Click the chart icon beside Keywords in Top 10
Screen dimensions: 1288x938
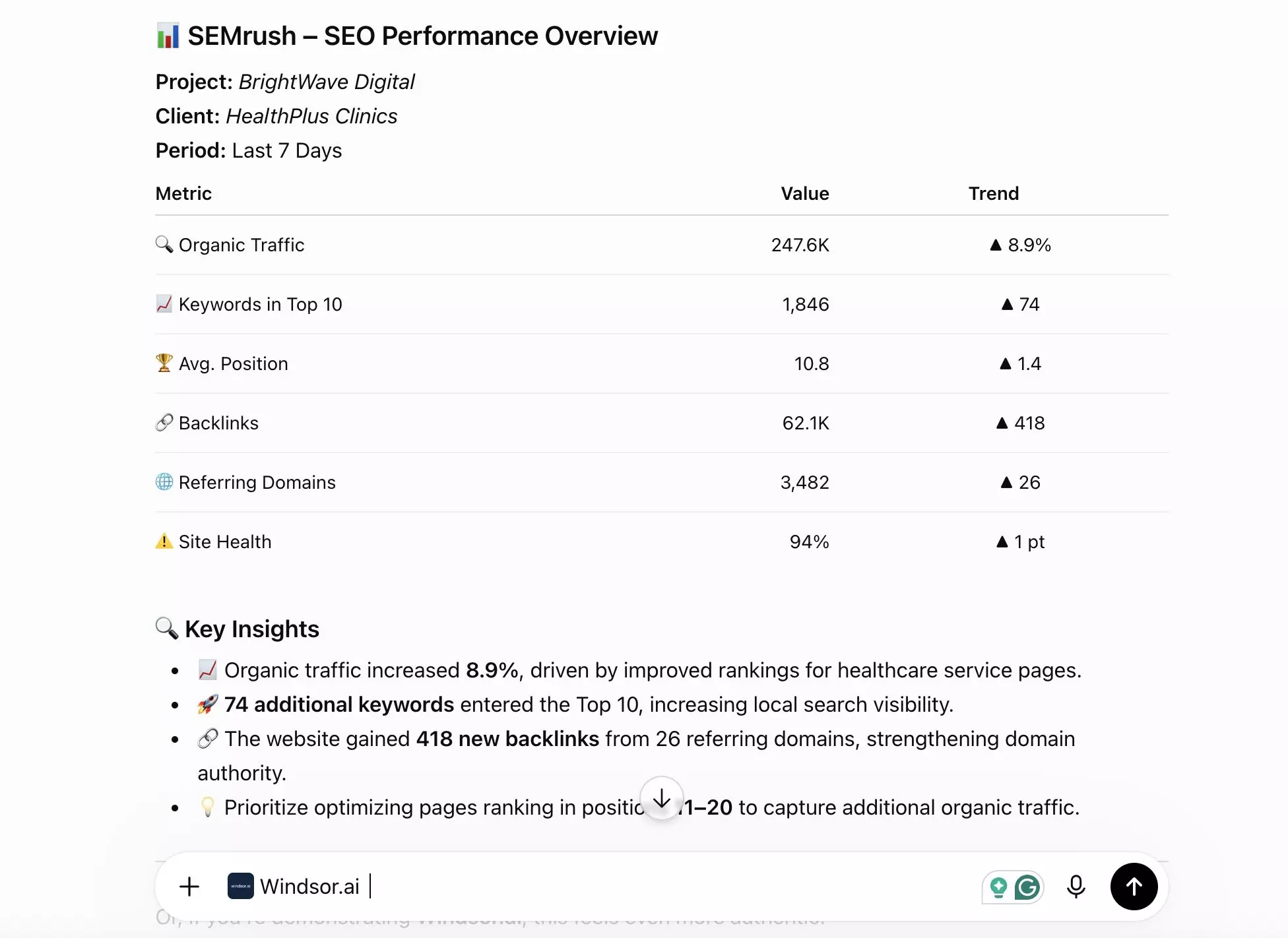164,303
